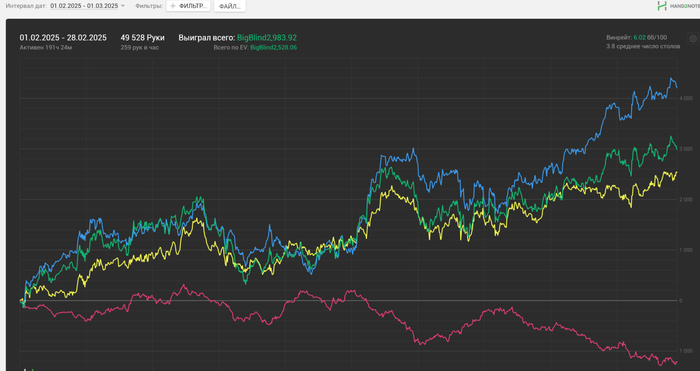The width and height of the screenshot is (700, 371).
Task: Open the graph settings gear icon
Action: [693, 39]
